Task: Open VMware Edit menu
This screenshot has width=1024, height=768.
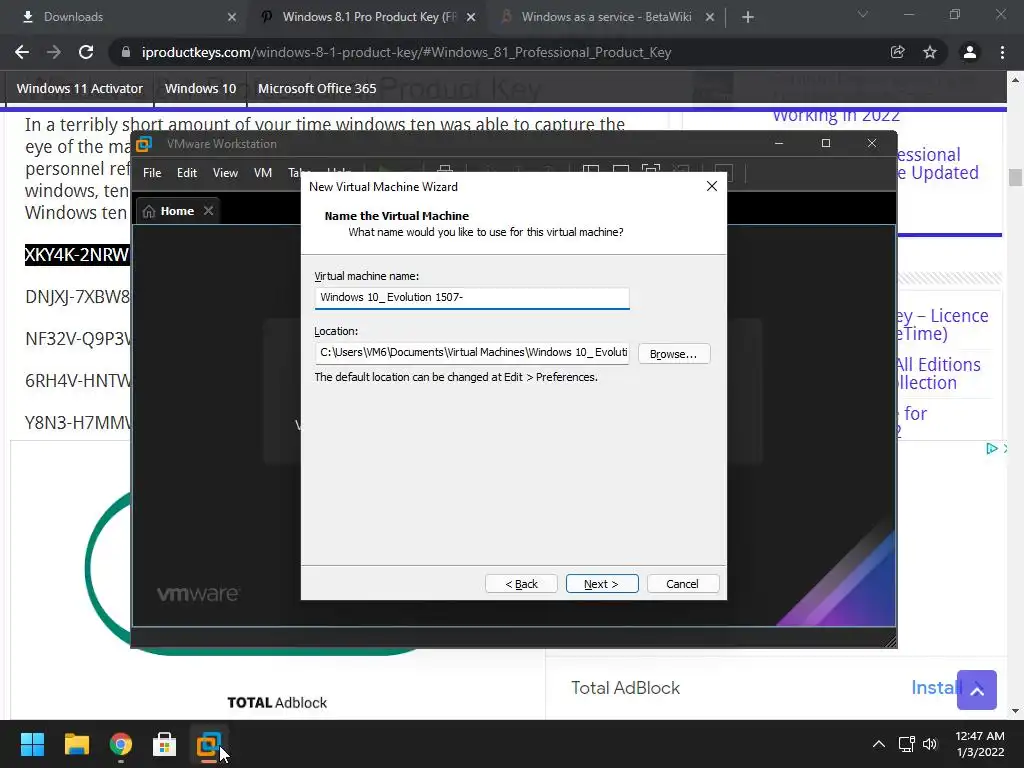Action: pyautogui.click(x=187, y=173)
